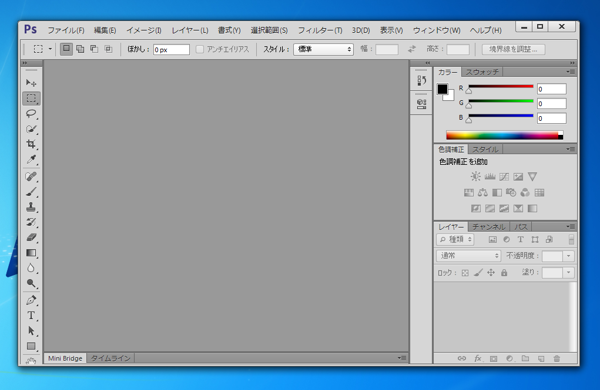Choose the New selection mode button

pos(66,49)
